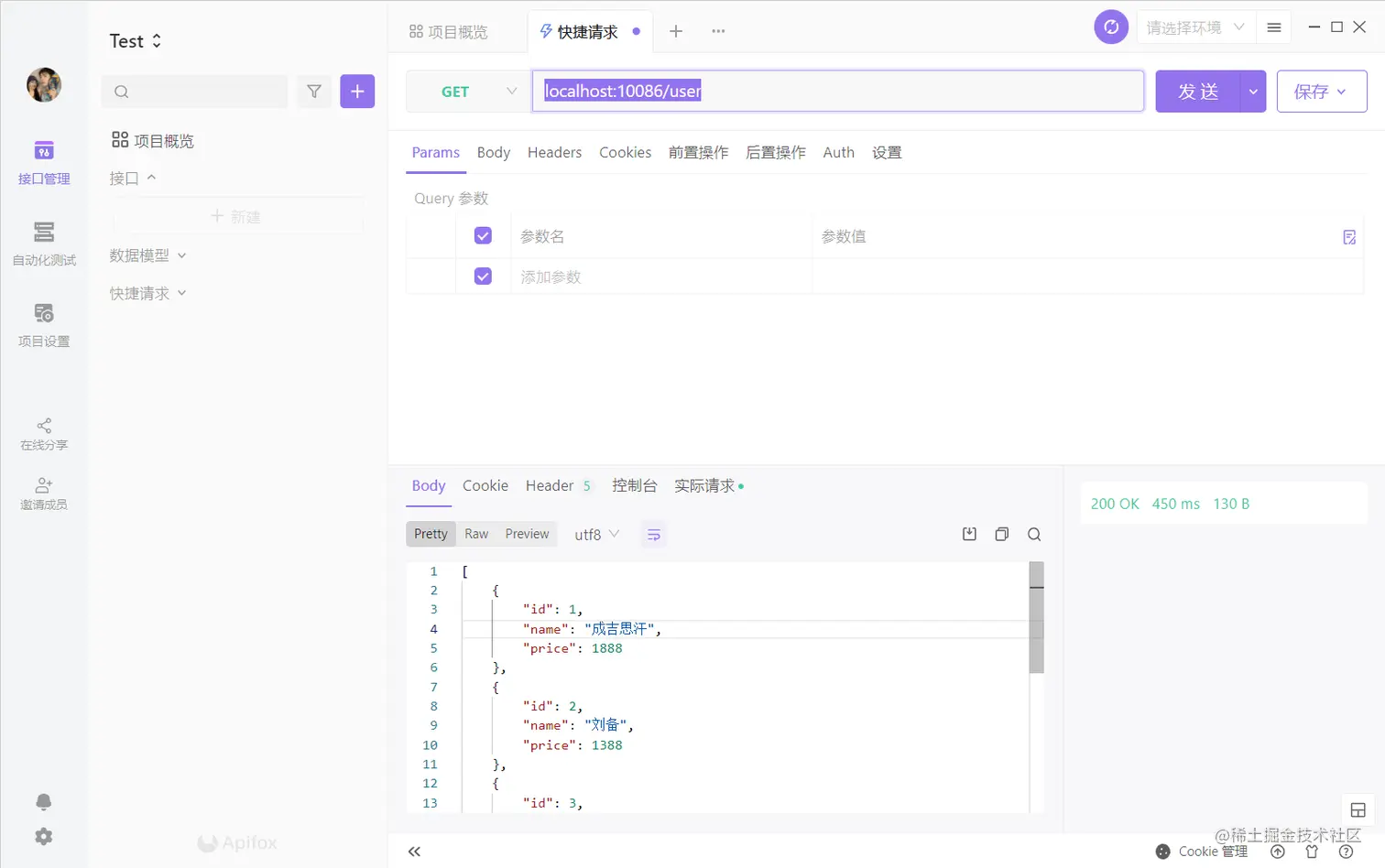Open the 前置操作 tab
This screenshot has height=868, width=1385.
(x=699, y=152)
